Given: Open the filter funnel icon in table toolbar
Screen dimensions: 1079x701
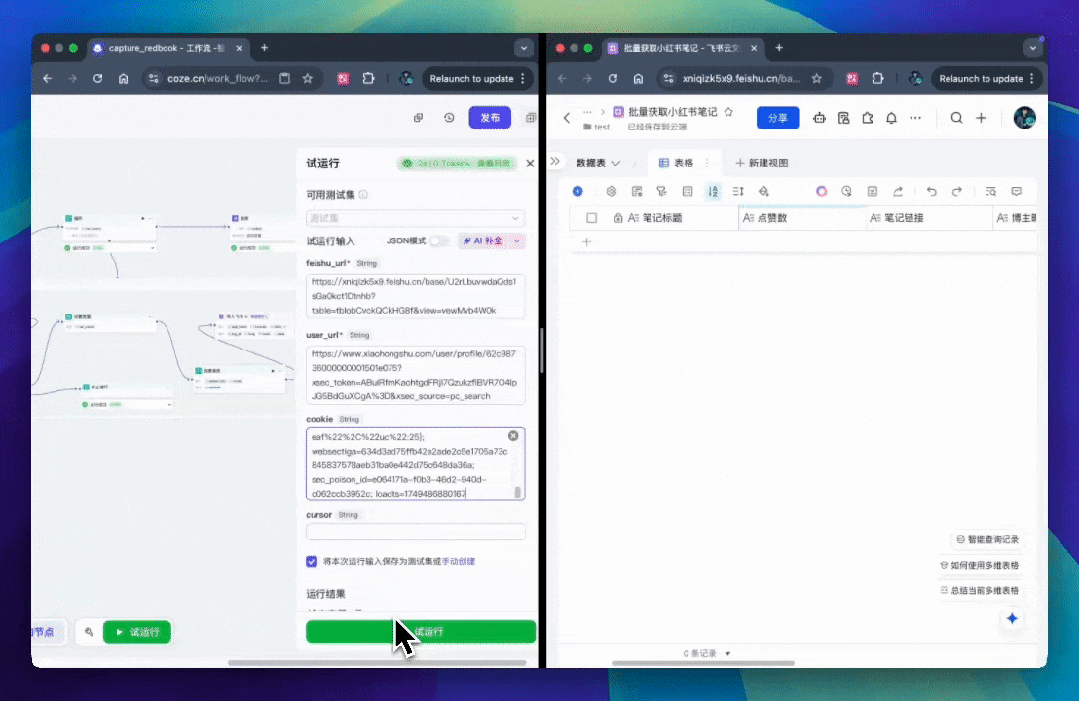Looking at the screenshot, I should coord(661,191).
